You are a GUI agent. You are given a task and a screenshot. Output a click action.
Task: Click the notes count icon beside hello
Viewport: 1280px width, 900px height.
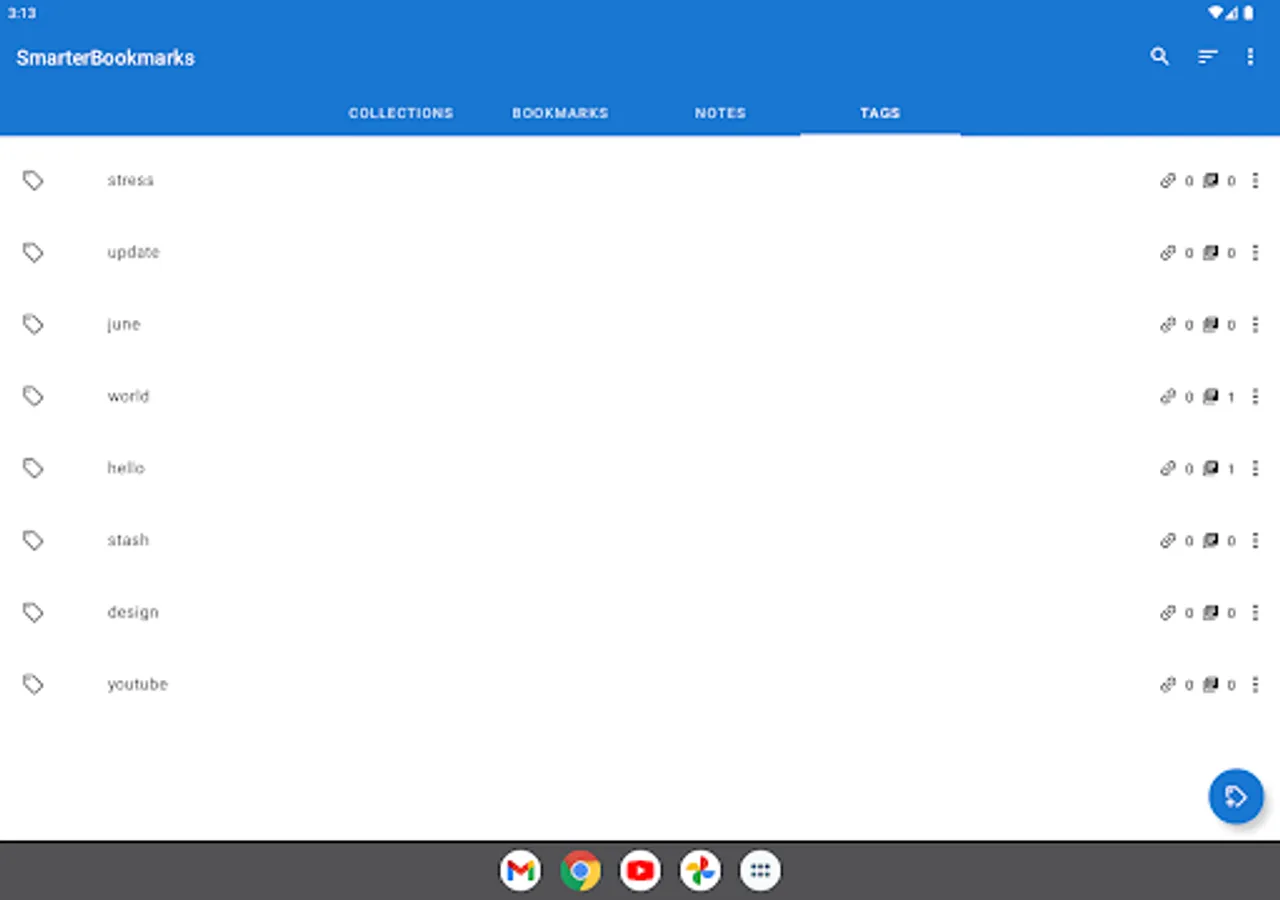pyautogui.click(x=1212, y=468)
